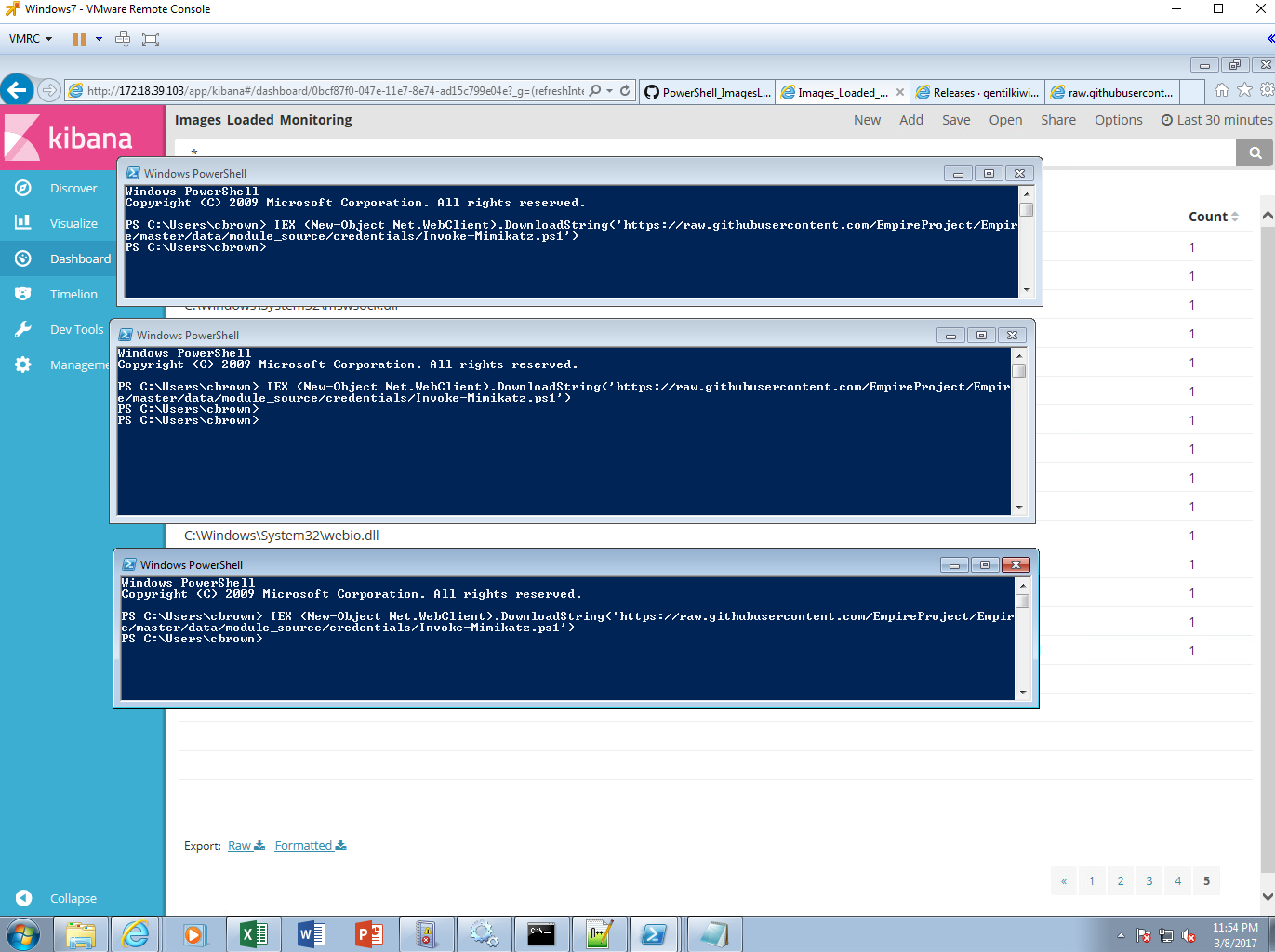Click the Kibana logo
The image size is (1275, 952).
pos(82,138)
